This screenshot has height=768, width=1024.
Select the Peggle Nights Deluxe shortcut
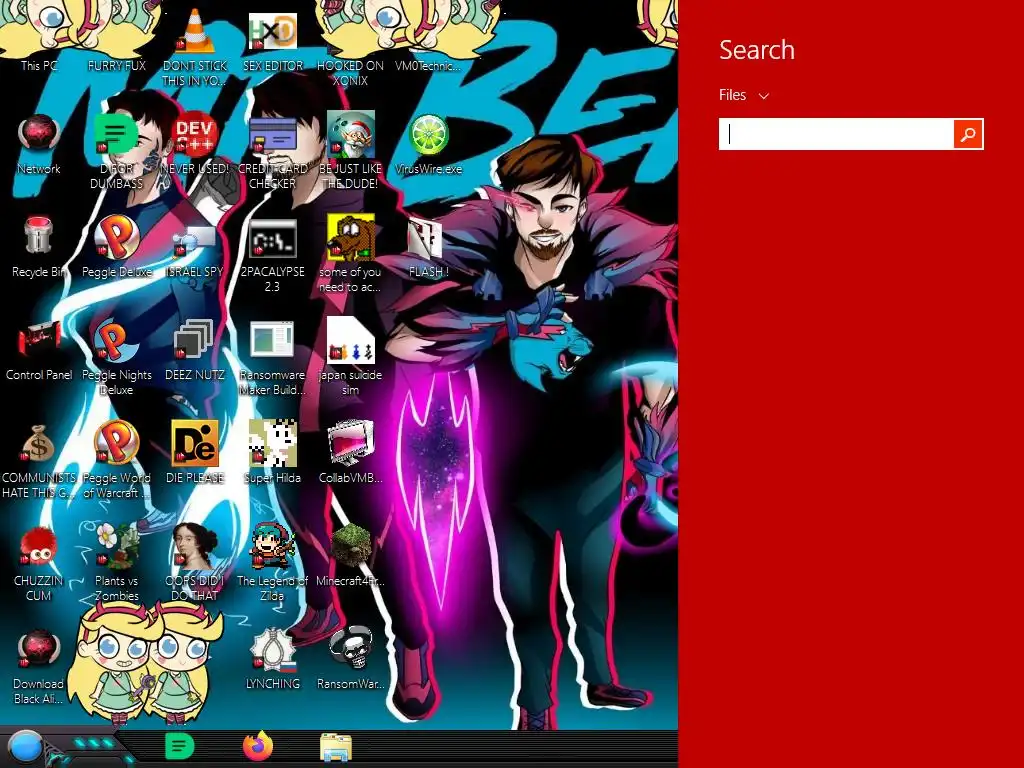tap(116, 357)
